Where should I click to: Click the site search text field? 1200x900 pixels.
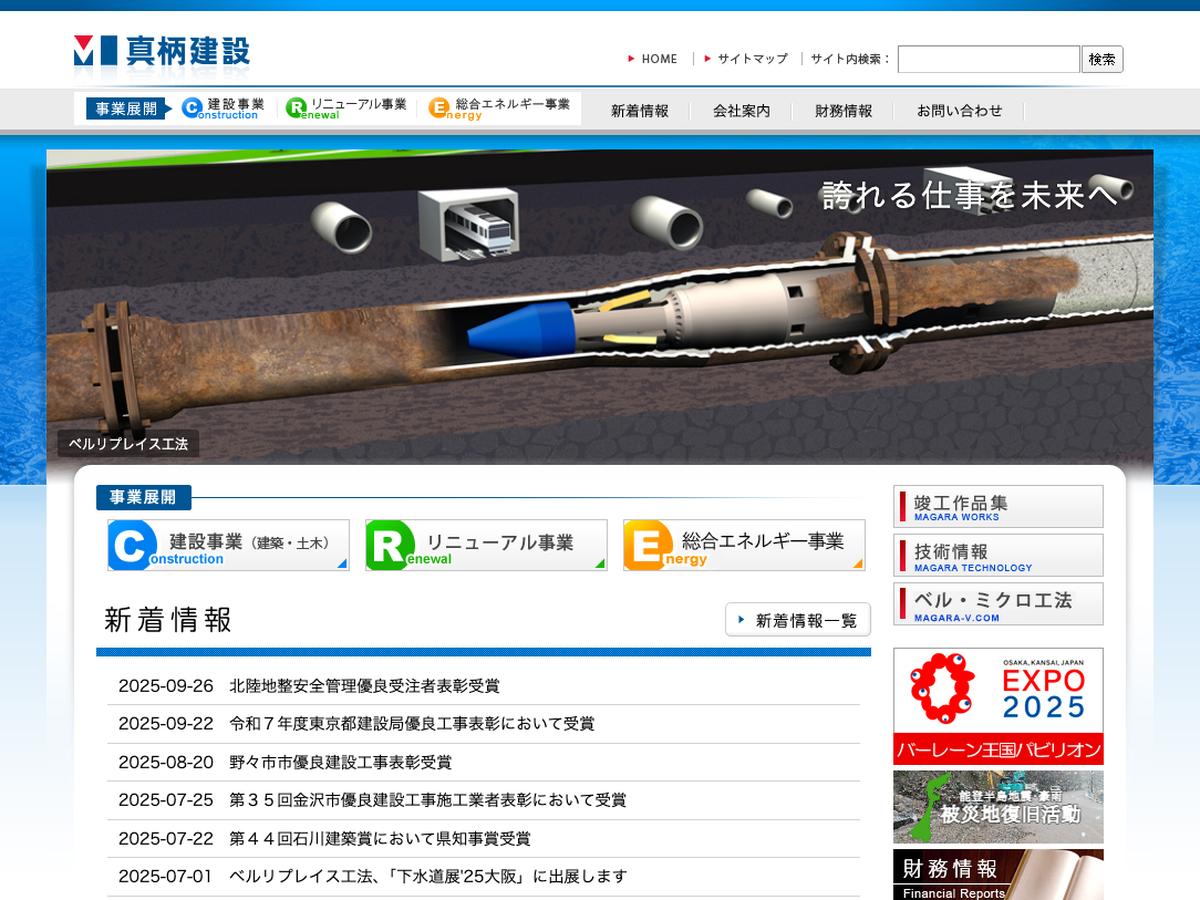(x=988, y=59)
